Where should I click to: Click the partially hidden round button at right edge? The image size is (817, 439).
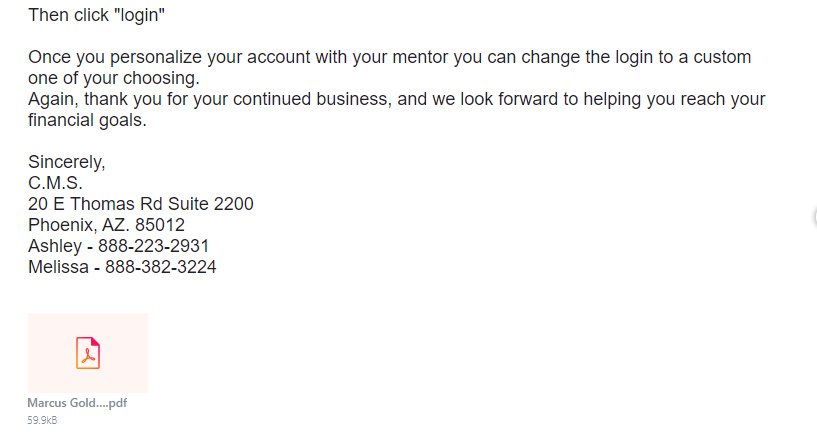pos(814,217)
